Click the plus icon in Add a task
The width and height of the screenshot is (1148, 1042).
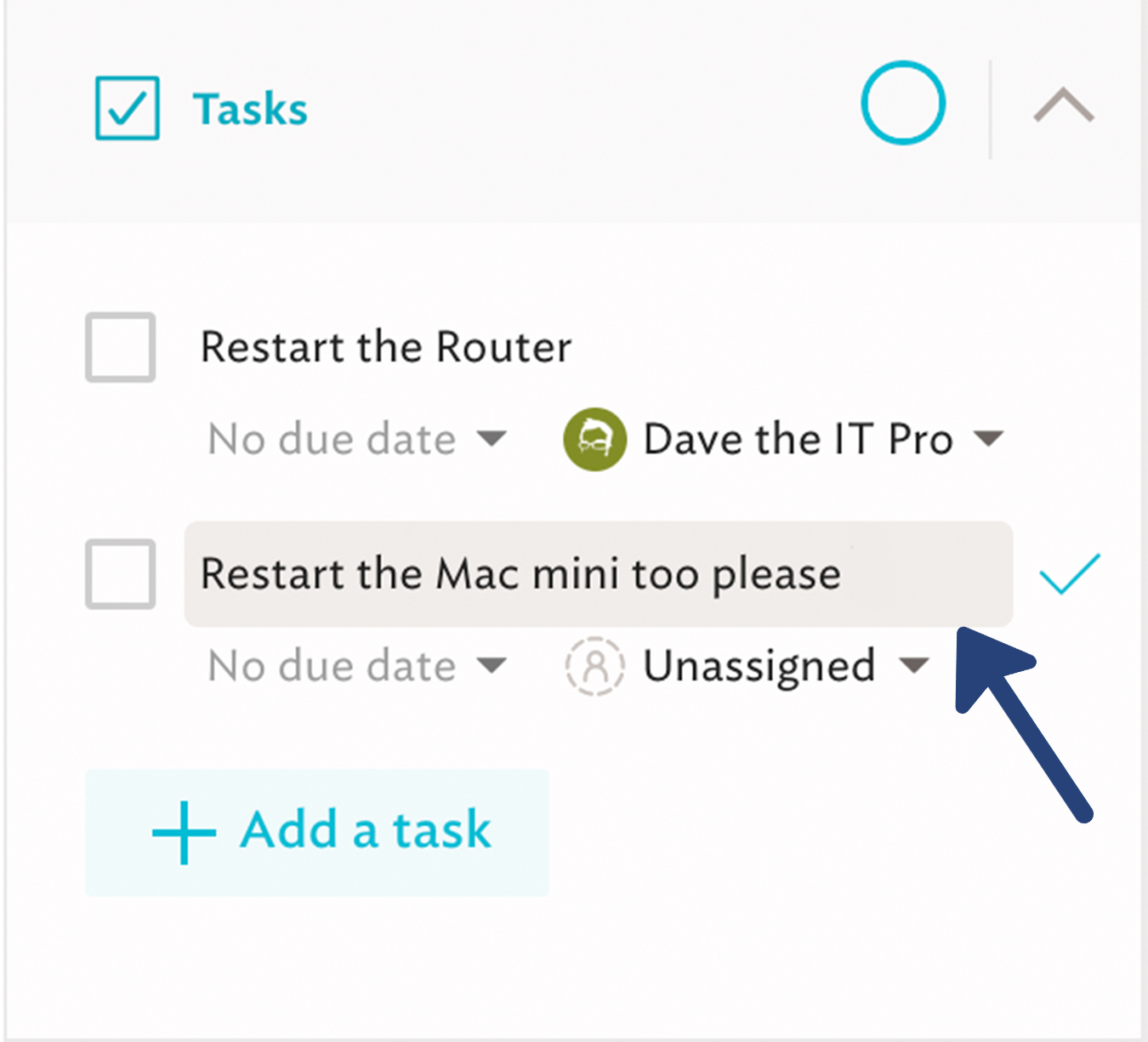pos(184,833)
